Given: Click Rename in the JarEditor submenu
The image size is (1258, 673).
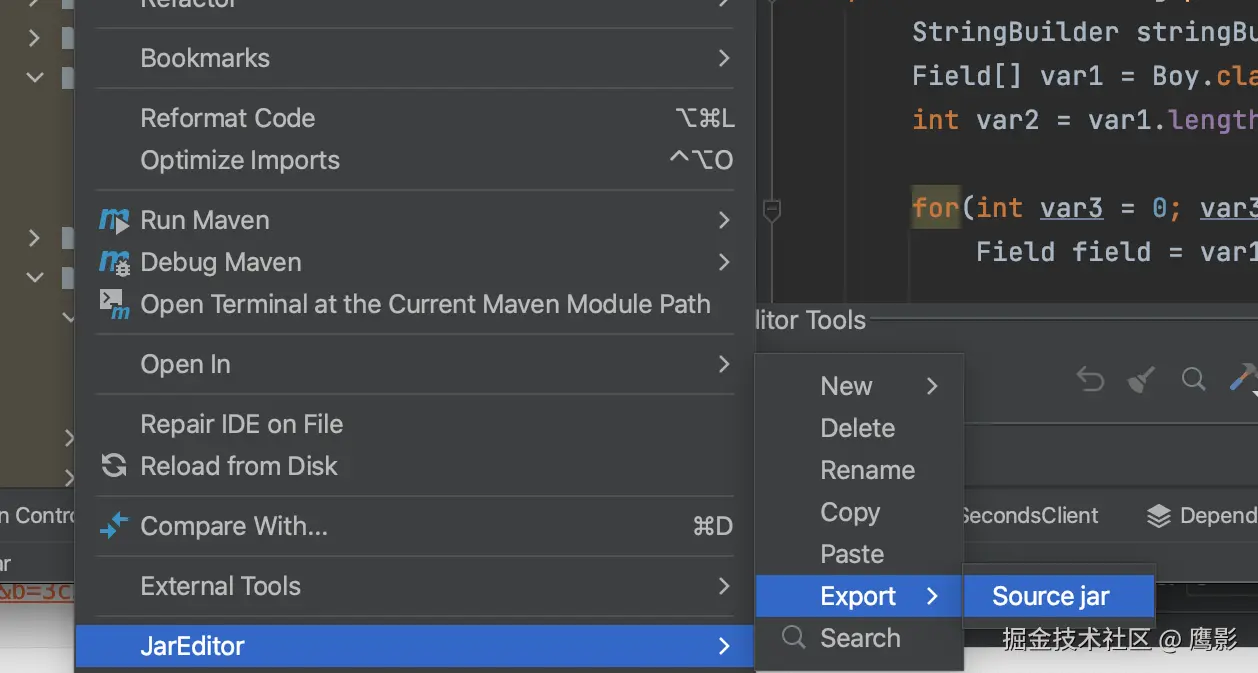Looking at the screenshot, I should [x=867, y=470].
